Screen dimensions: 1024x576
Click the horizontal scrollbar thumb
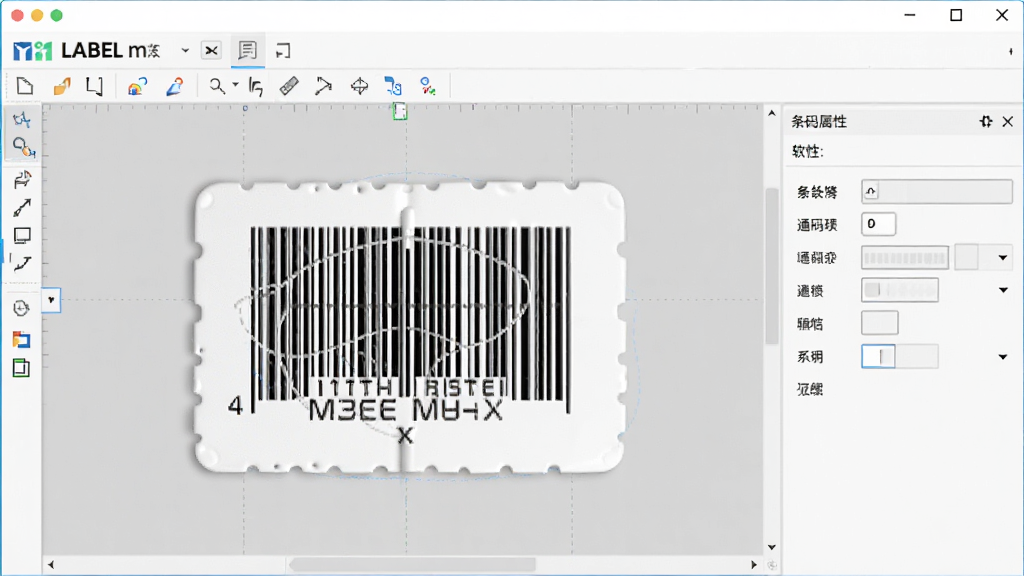[x=413, y=564]
